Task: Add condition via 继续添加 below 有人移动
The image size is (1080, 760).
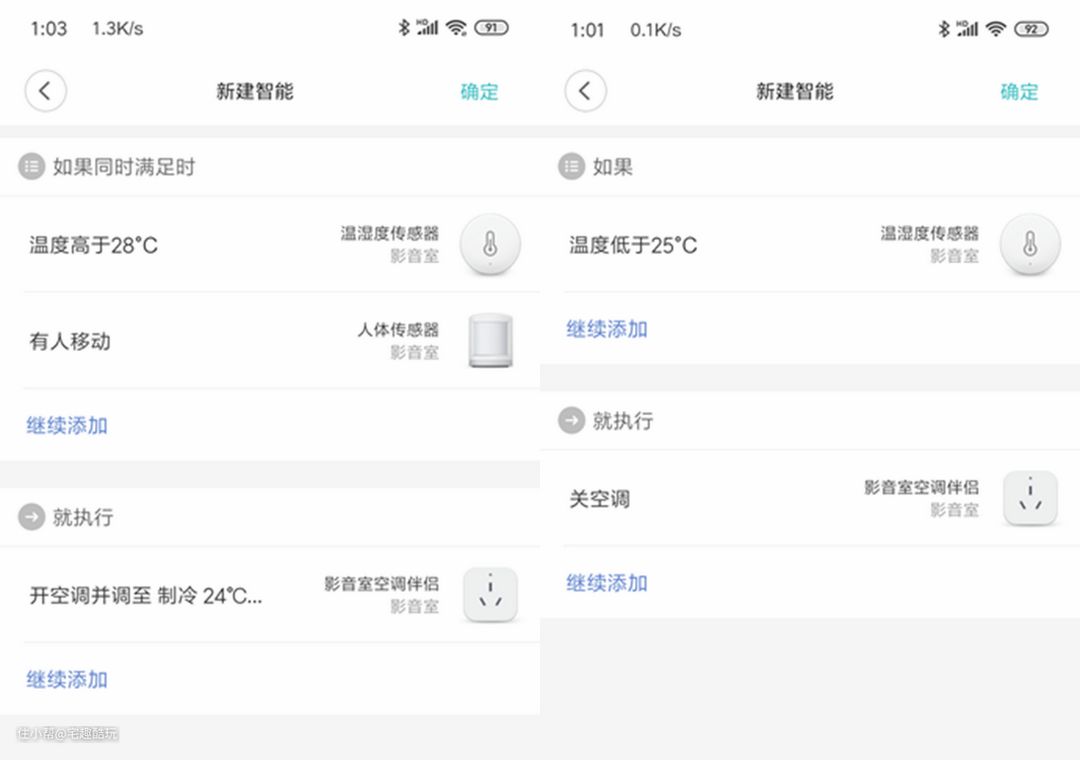Action: pos(67,426)
